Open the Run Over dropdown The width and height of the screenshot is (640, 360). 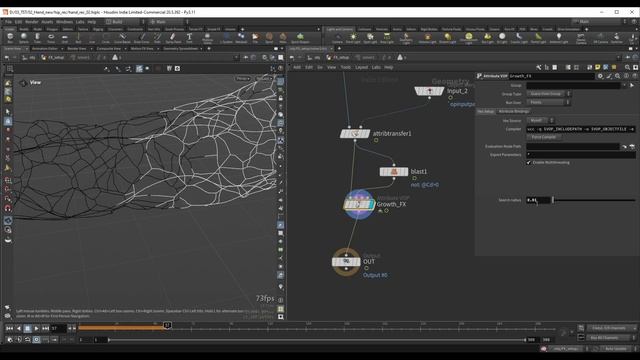point(548,102)
